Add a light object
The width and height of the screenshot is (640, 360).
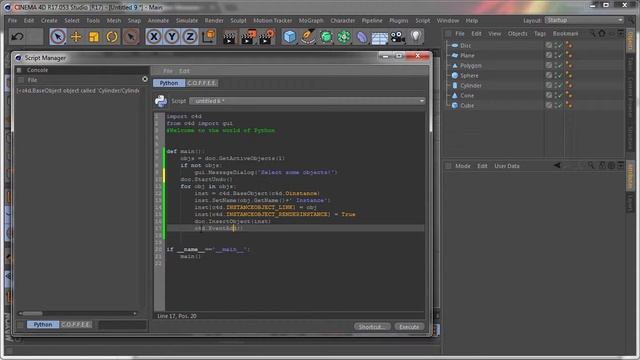(x=416, y=36)
